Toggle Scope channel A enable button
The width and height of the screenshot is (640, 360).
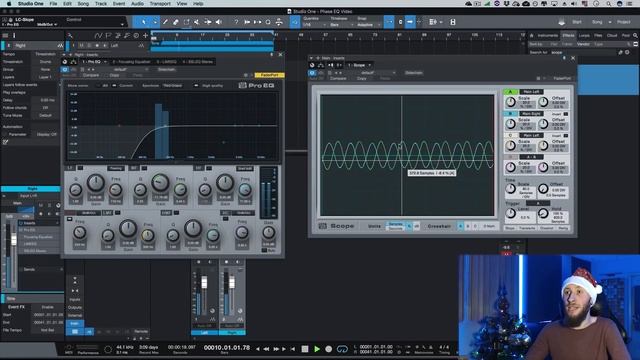pos(510,92)
